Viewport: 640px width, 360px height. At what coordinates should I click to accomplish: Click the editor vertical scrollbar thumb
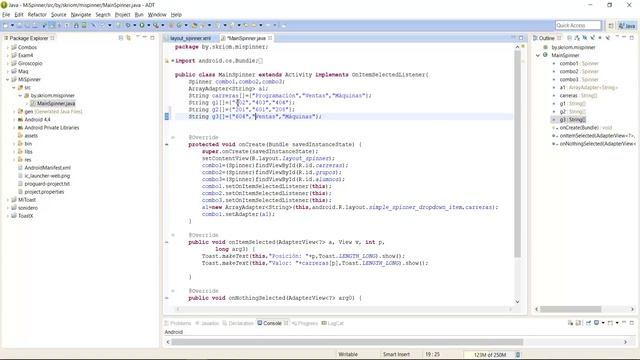(x=517, y=154)
